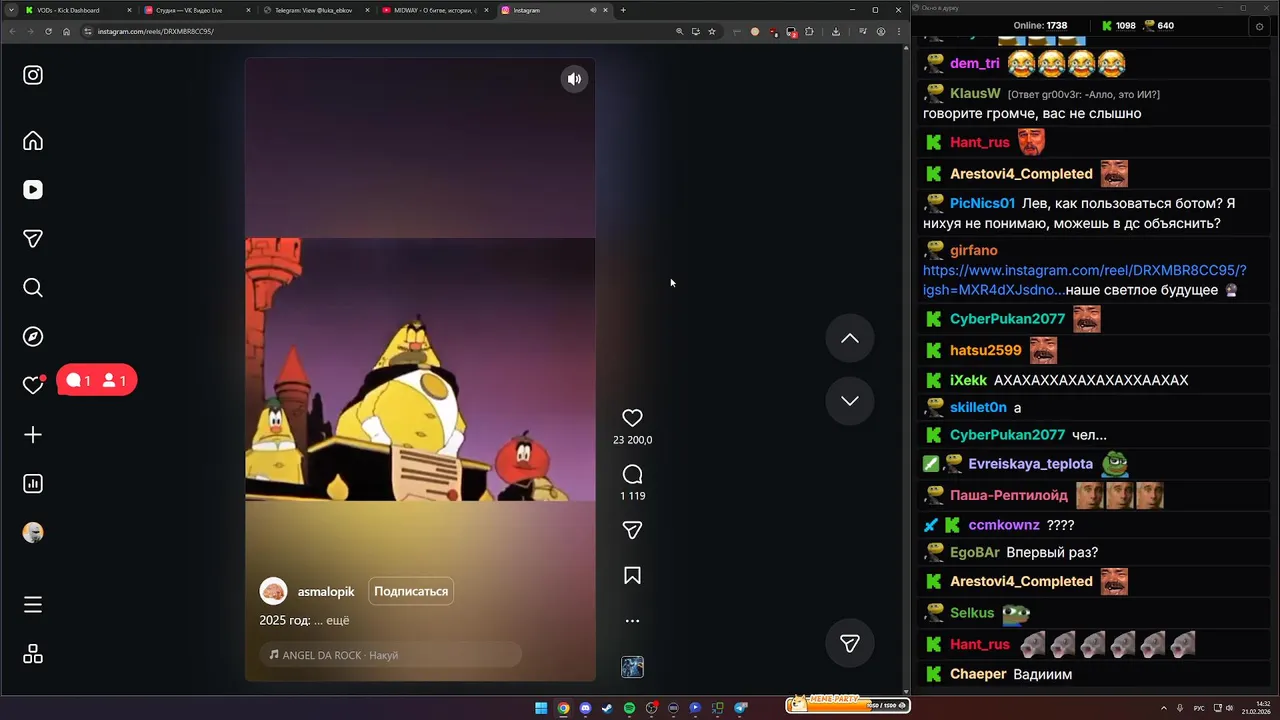
Task: Open direct messages in left sidebar
Action: tap(33, 239)
